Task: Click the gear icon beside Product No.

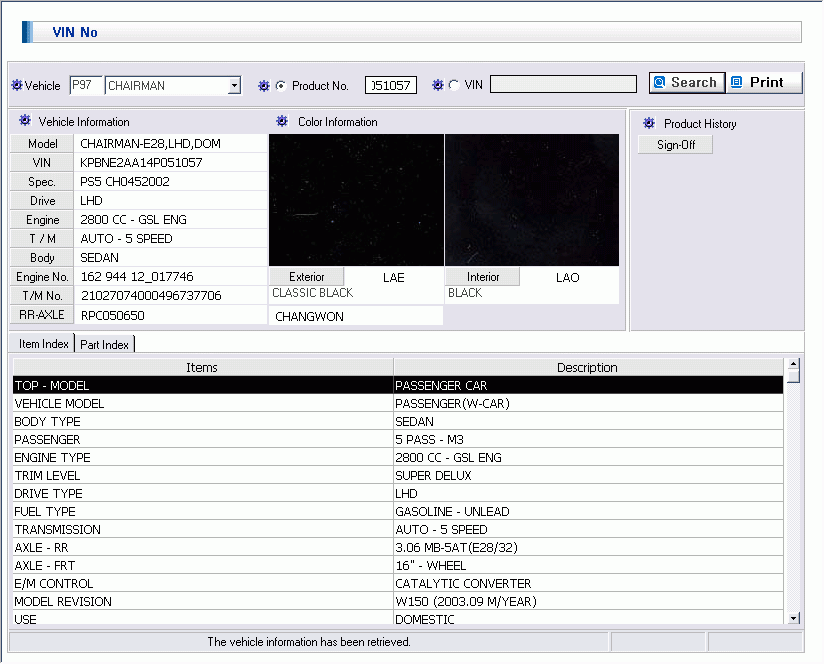Action: point(264,85)
